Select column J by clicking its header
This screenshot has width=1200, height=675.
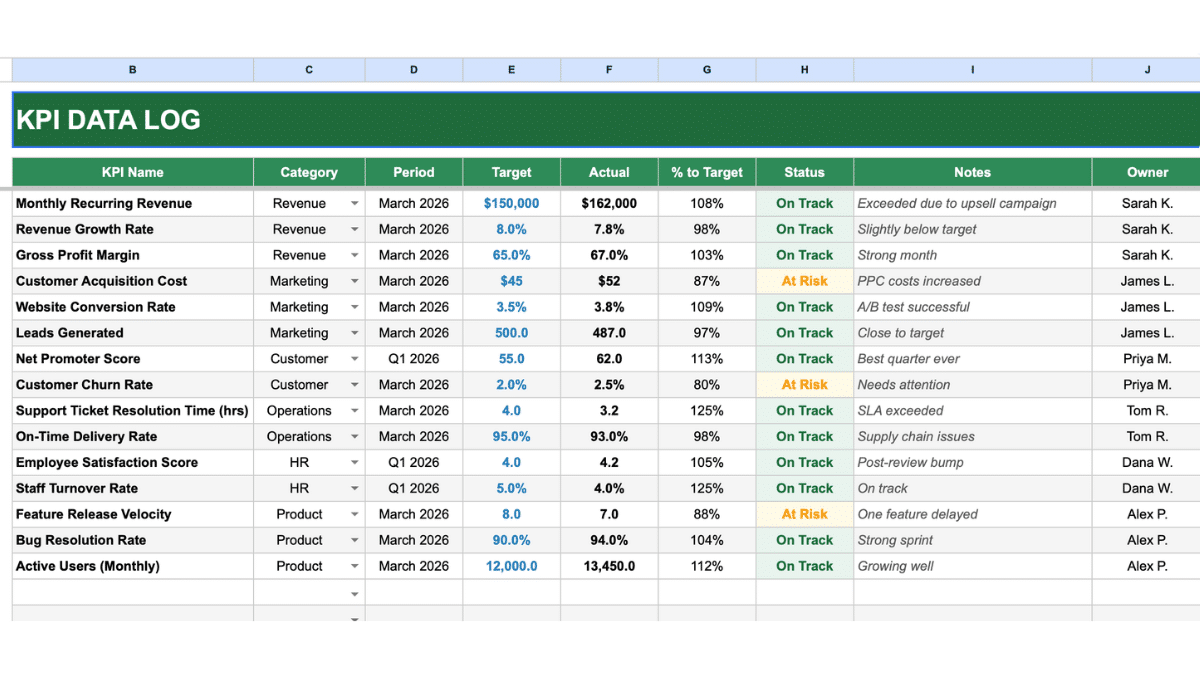coord(1146,69)
